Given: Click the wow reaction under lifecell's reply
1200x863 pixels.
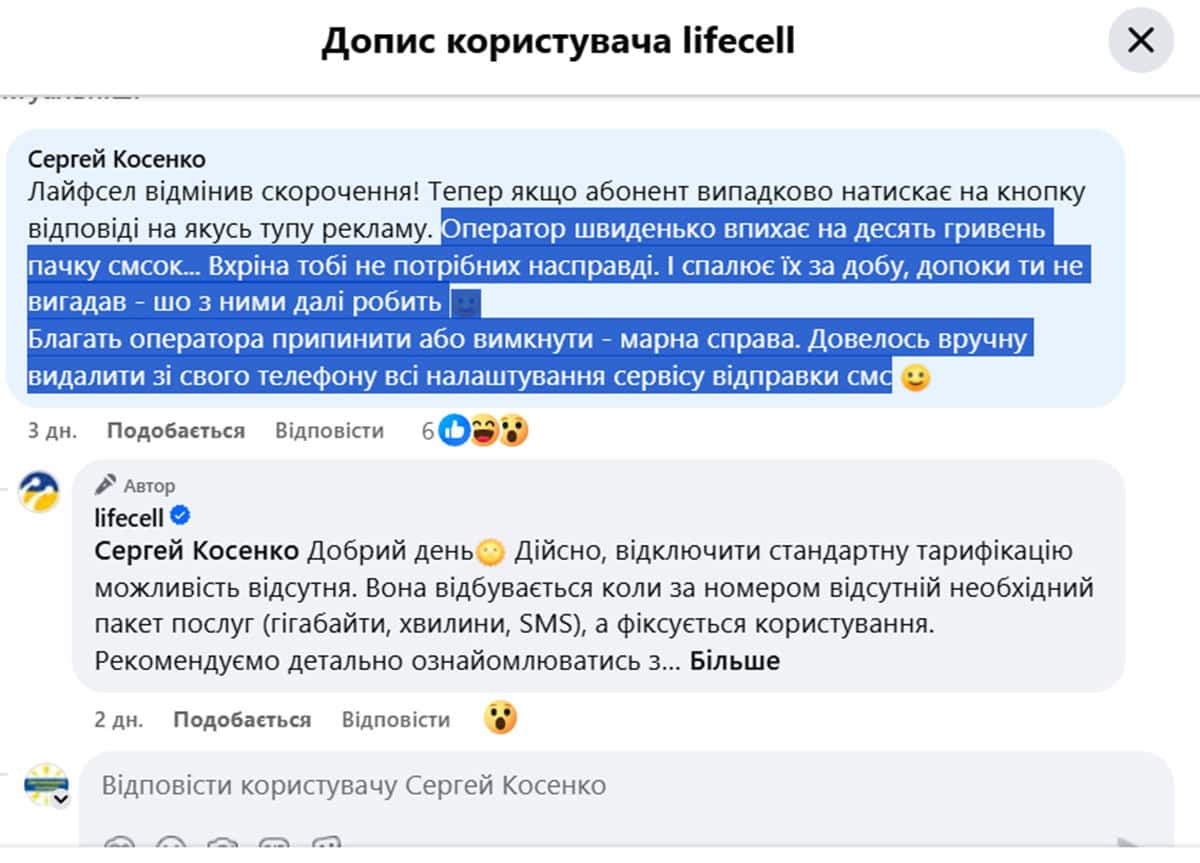Looking at the screenshot, I should pyautogui.click(x=500, y=718).
